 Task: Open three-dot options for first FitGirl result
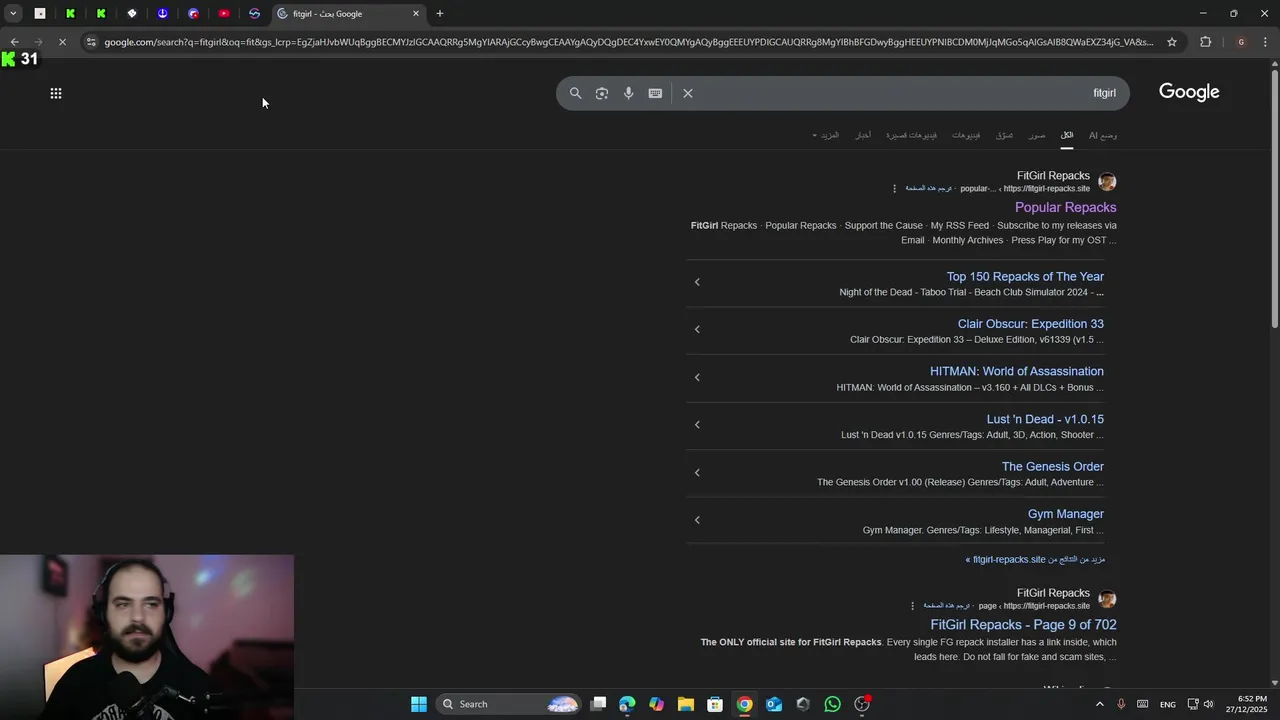tap(894, 188)
